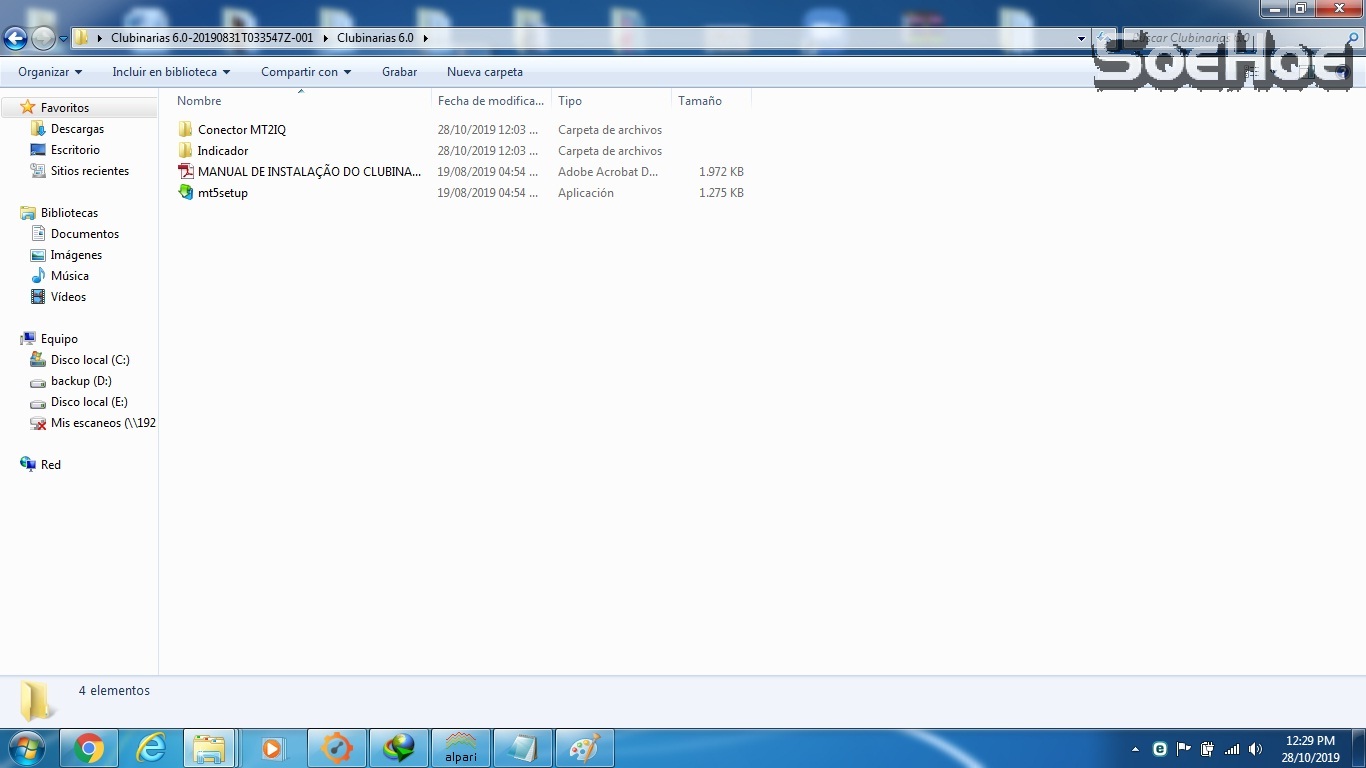The image size is (1366, 768).
Task: Open the mt5setup application file
Action: [222, 193]
